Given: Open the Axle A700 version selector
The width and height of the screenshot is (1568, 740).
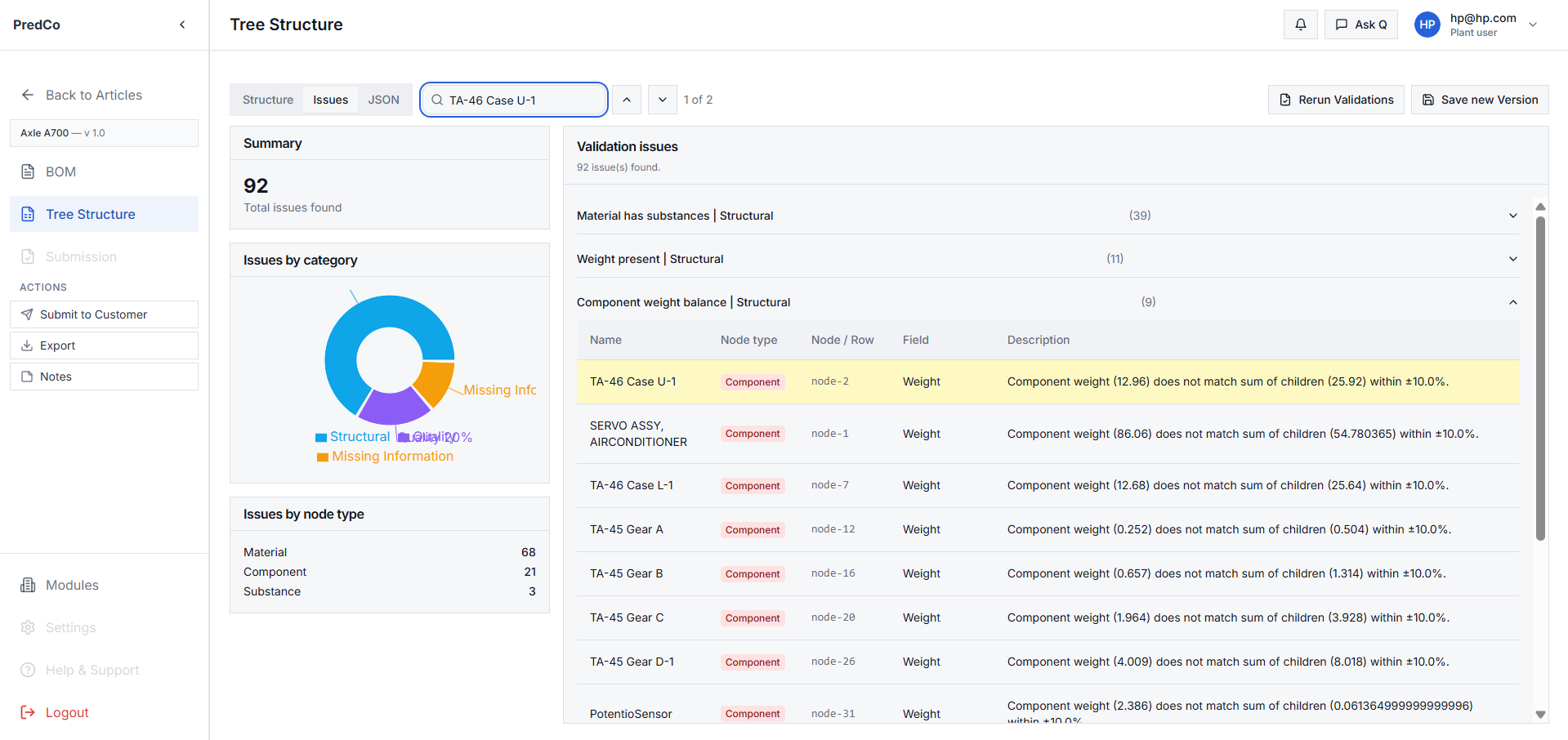Looking at the screenshot, I should click(104, 133).
